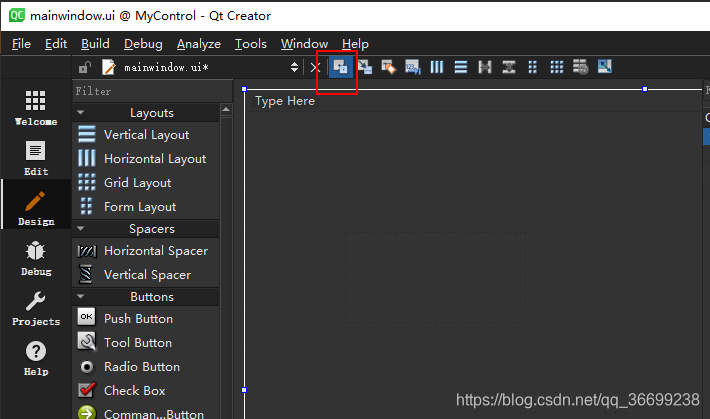The width and height of the screenshot is (710, 419).
Task: Click the Adjust Size toolbar icon
Action: coord(604,67)
